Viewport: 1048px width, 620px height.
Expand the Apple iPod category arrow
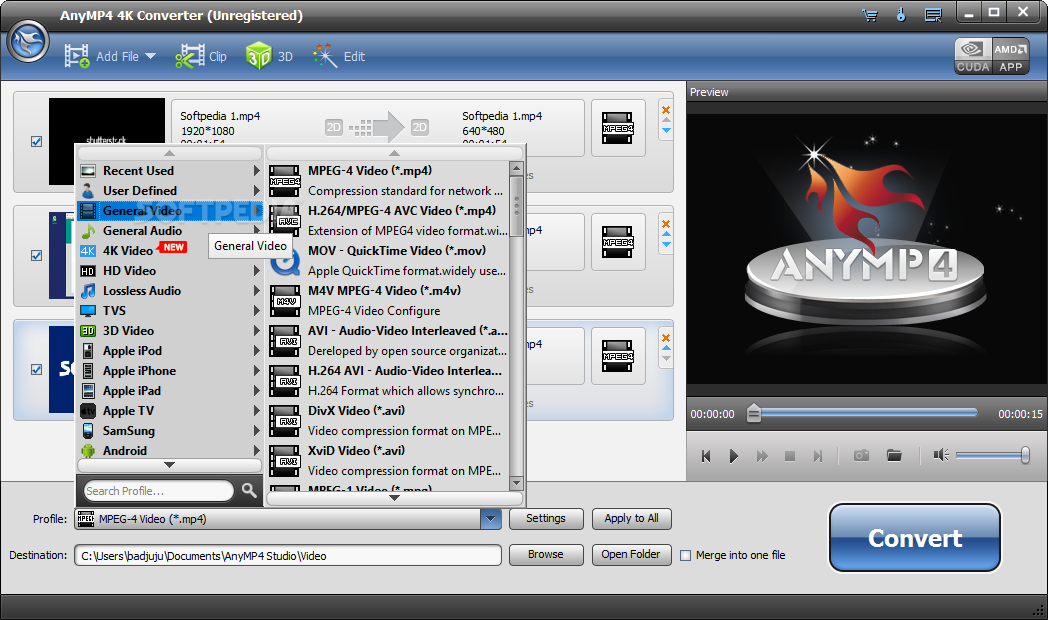[257, 351]
